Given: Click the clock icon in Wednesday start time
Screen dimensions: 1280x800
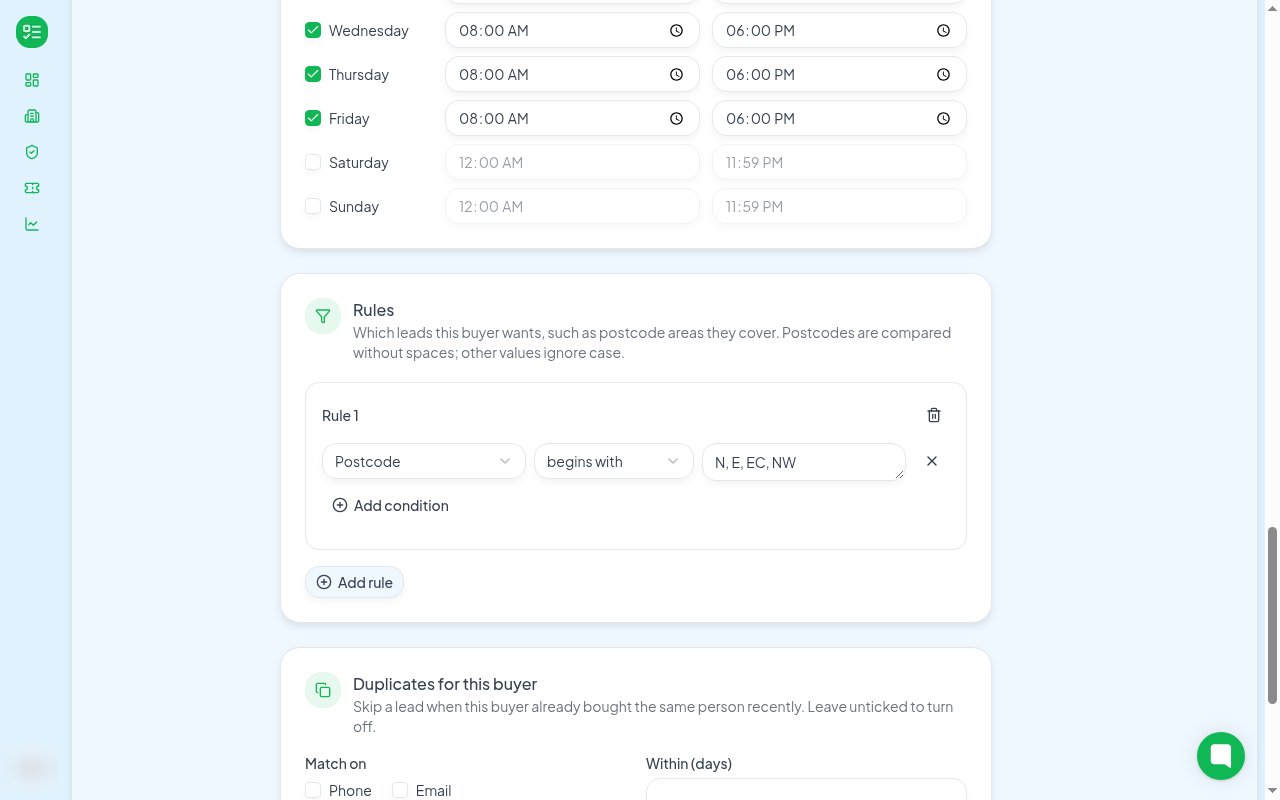Looking at the screenshot, I should [676, 31].
